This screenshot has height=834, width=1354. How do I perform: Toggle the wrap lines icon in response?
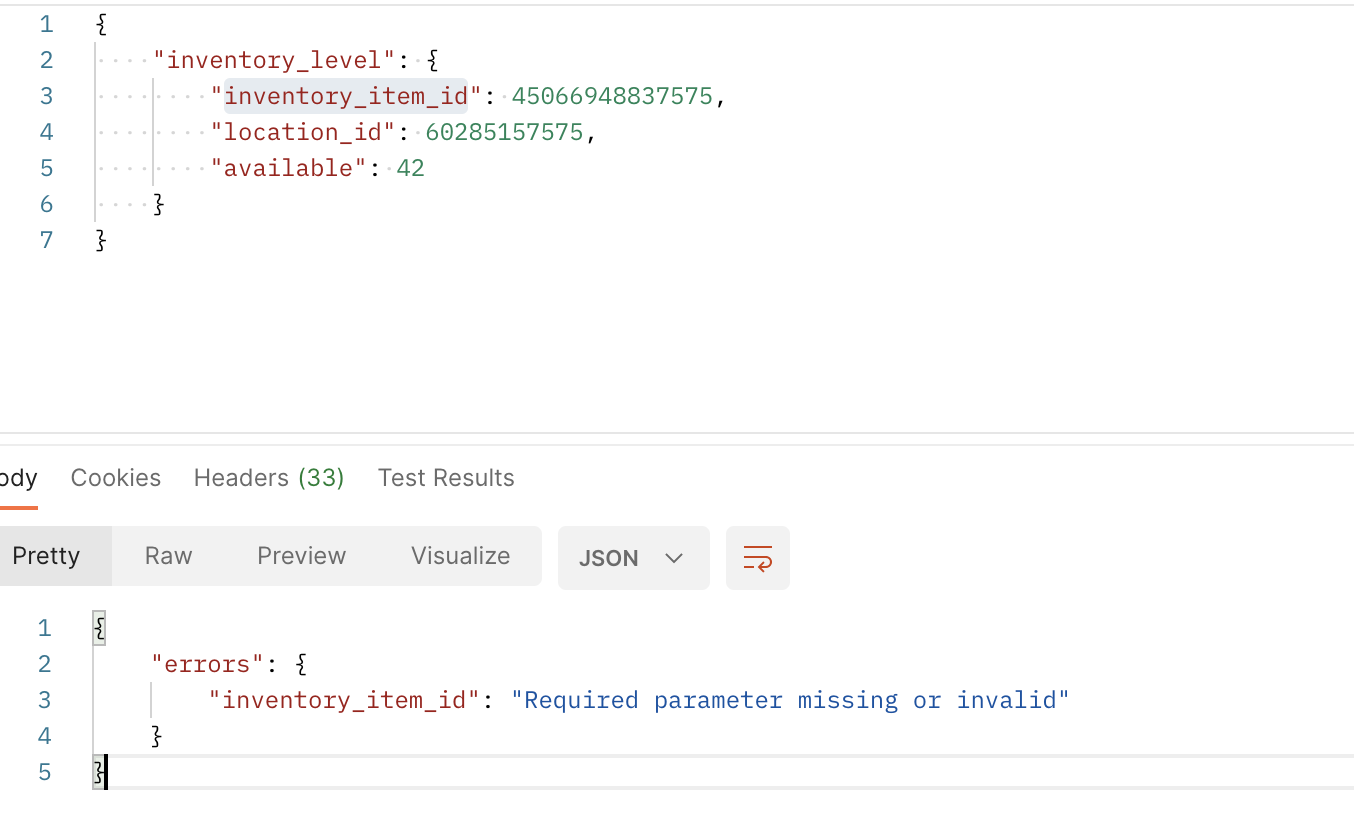click(757, 558)
